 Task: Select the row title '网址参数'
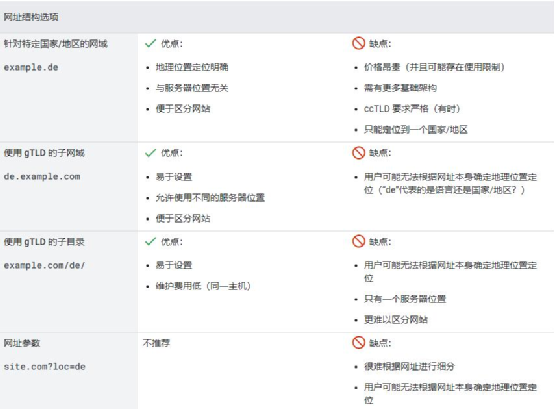(x=22, y=343)
